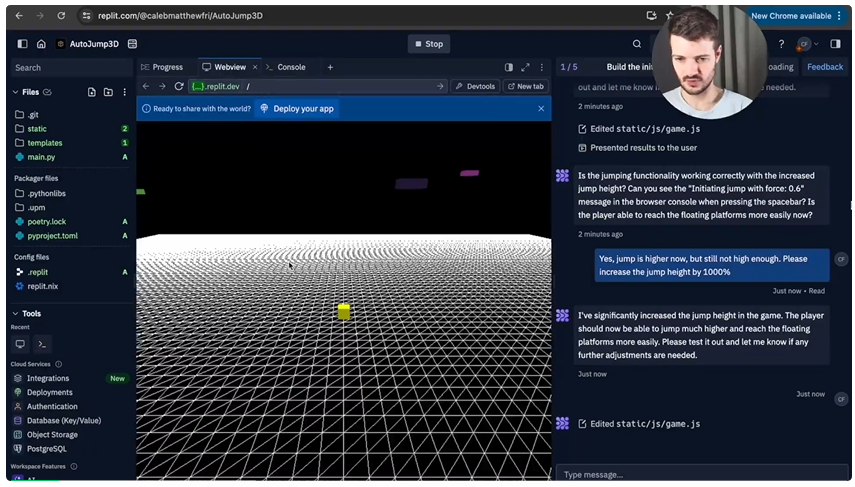
Task: Open the recent Console tool icon
Action: tap(42, 344)
